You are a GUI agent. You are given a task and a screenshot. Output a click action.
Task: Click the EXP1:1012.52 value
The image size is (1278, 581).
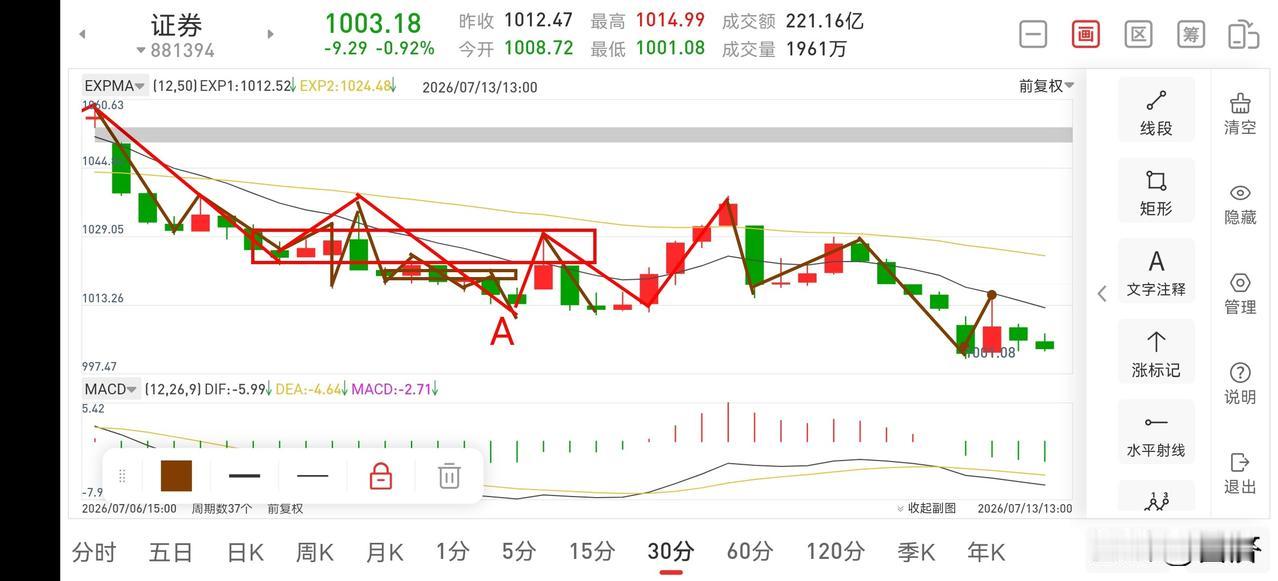(x=245, y=86)
